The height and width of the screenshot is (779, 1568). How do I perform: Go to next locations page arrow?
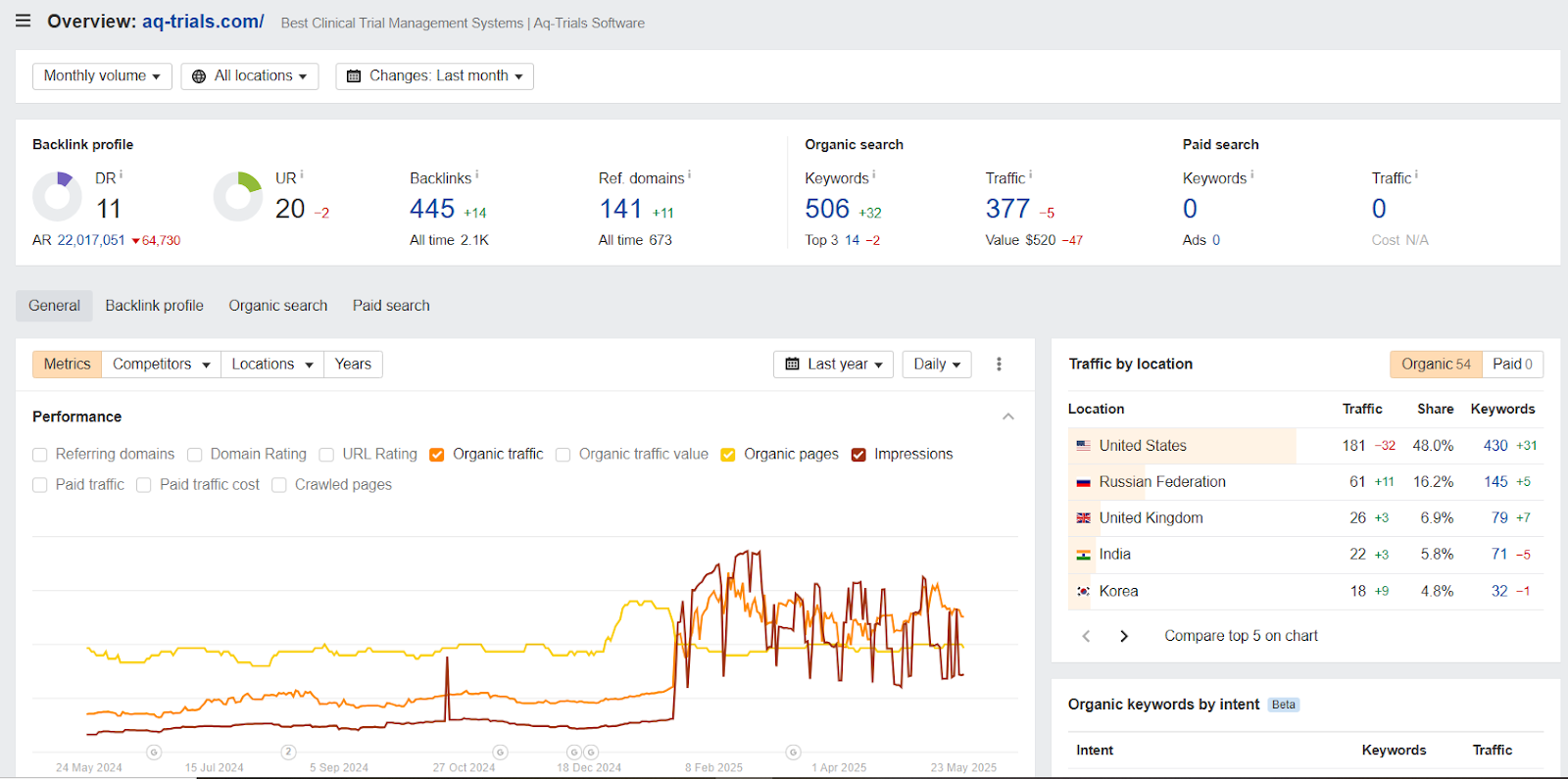point(1124,636)
